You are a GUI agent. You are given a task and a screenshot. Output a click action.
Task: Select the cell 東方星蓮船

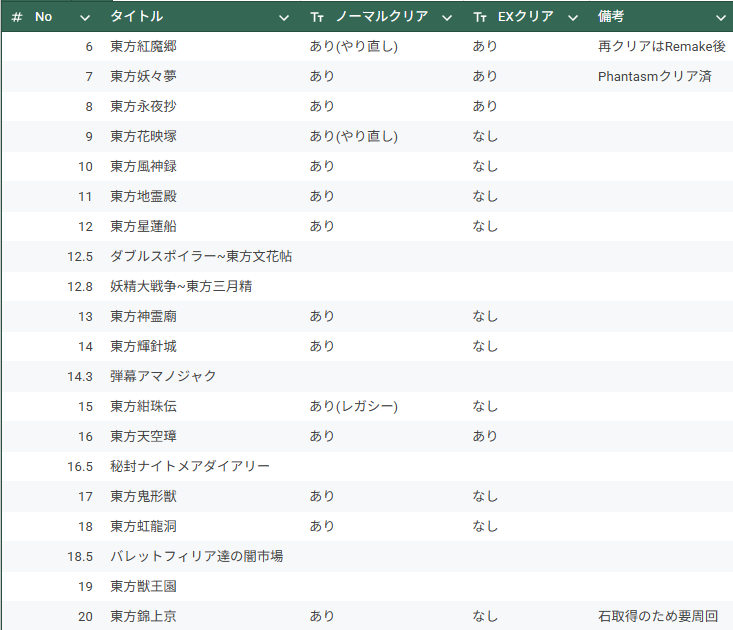(144, 226)
